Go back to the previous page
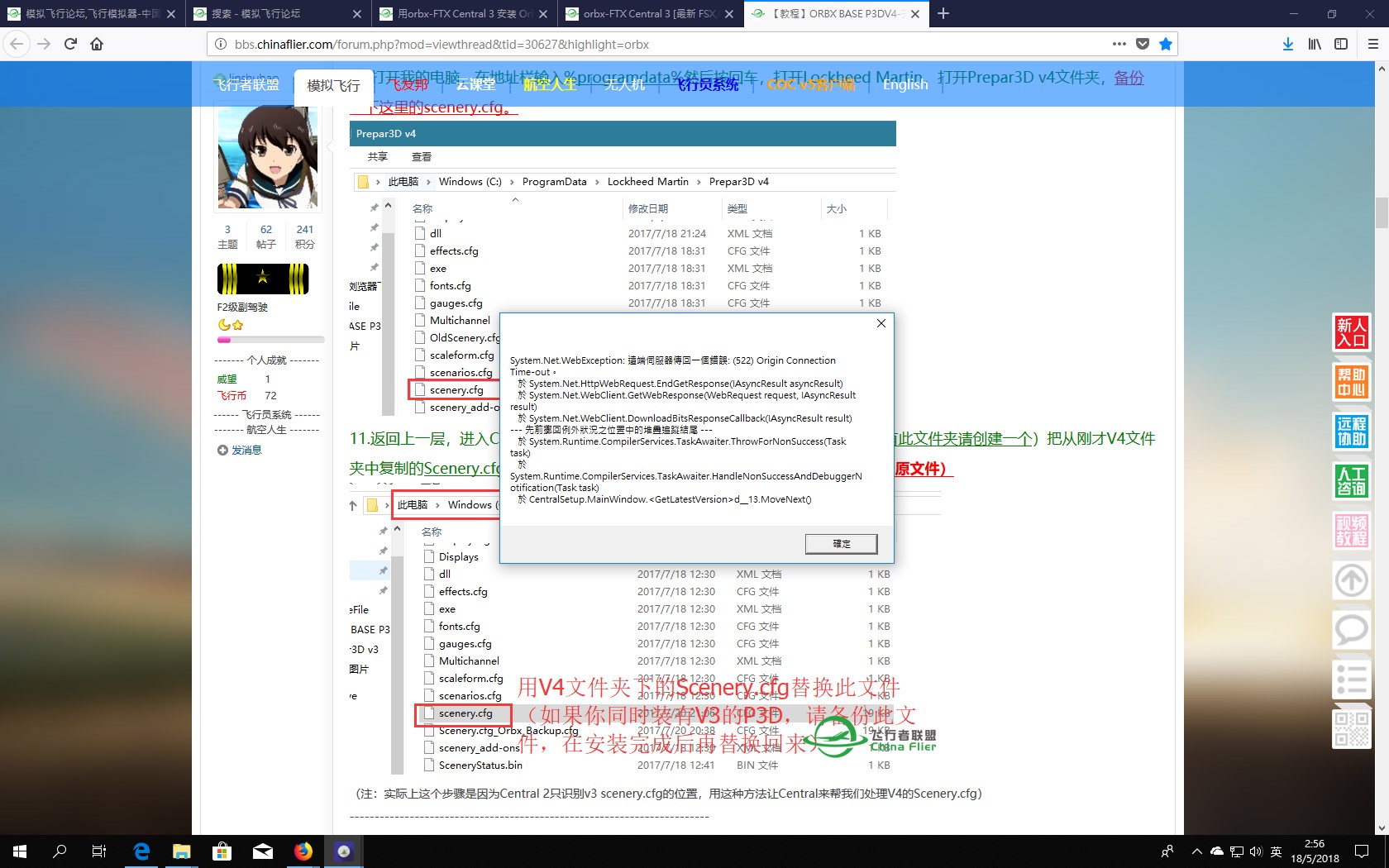 [x=17, y=44]
